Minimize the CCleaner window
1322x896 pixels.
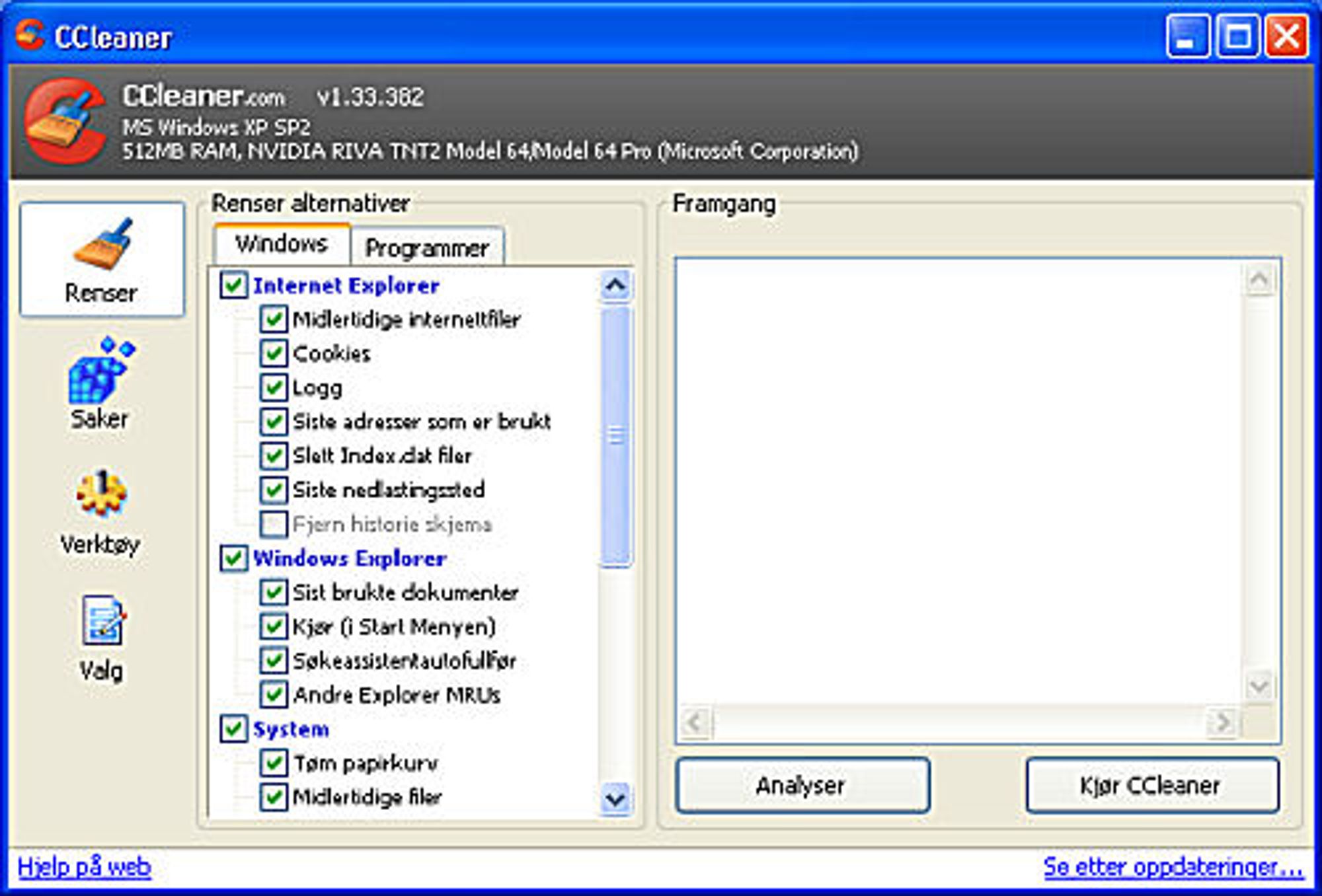(1188, 36)
